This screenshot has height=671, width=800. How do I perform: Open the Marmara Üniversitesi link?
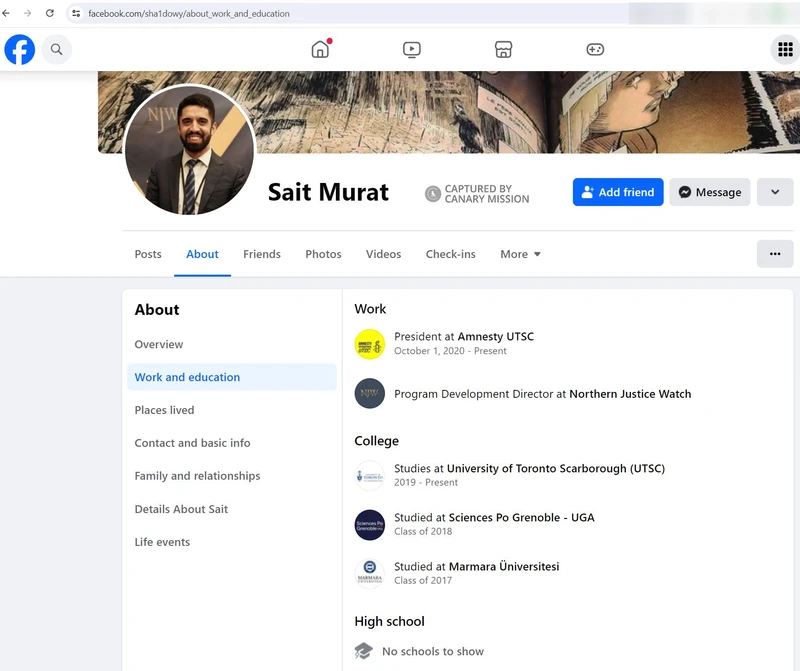[x=504, y=566]
